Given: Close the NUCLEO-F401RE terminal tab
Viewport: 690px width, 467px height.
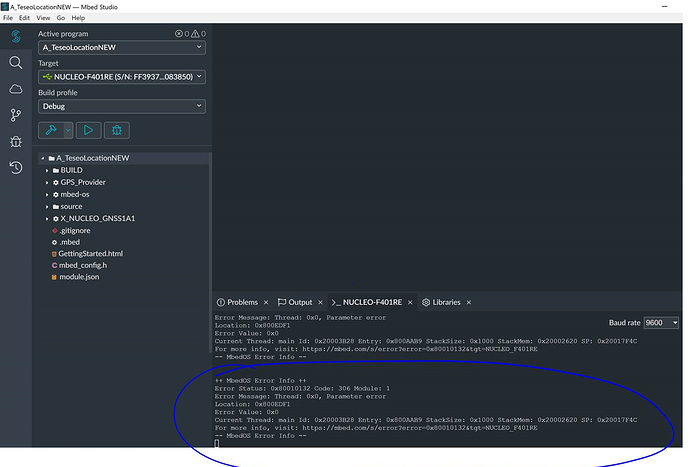Looking at the screenshot, I should [x=410, y=302].
